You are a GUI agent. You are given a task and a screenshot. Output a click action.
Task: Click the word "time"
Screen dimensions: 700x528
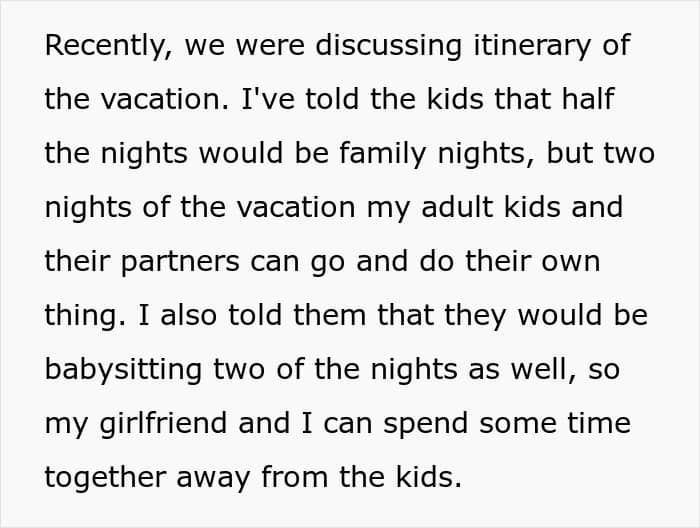[x=598, y=424]
